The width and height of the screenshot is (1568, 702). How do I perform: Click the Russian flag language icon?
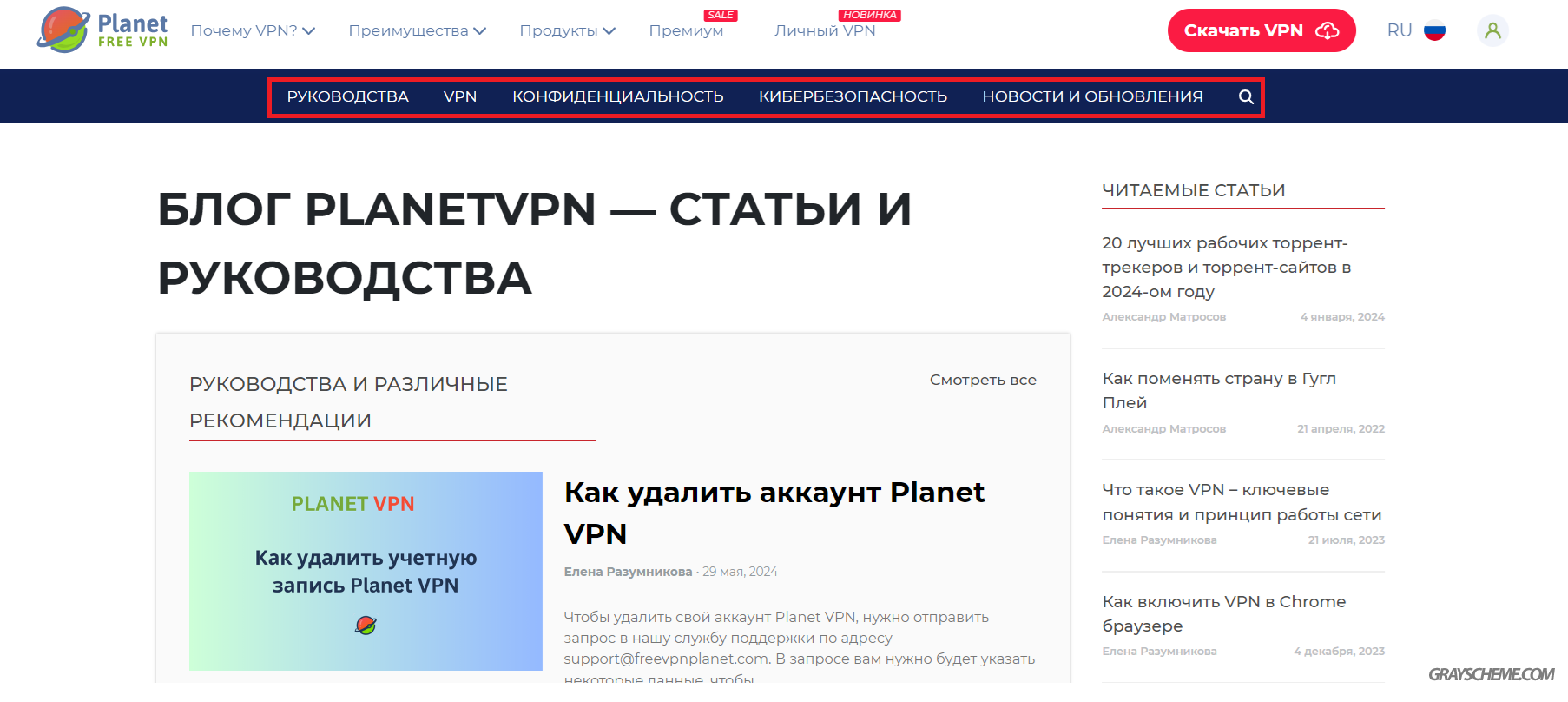click(1435, 30)
